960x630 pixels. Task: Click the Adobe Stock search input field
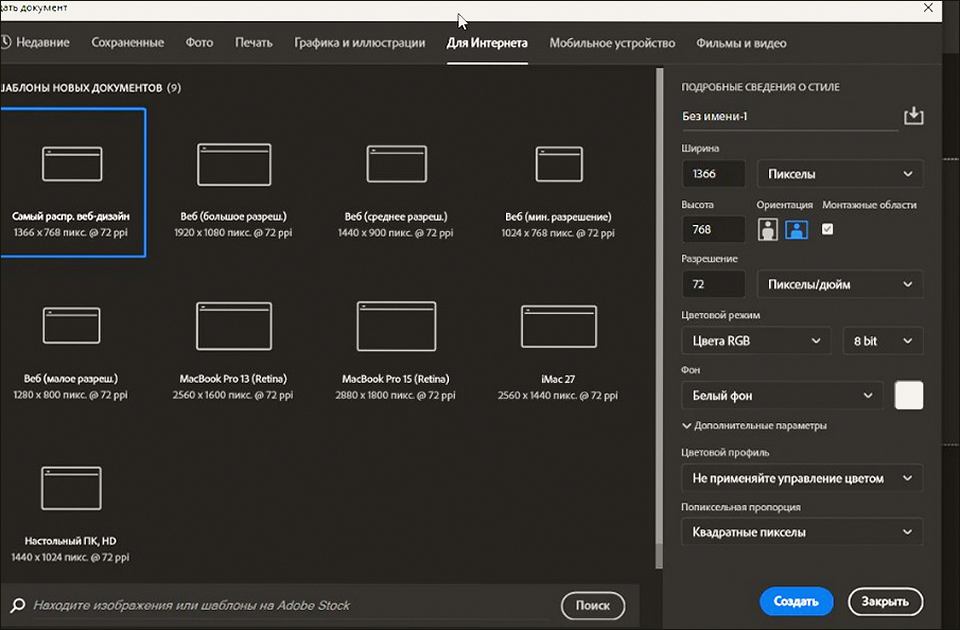click(x=293, y=606)
